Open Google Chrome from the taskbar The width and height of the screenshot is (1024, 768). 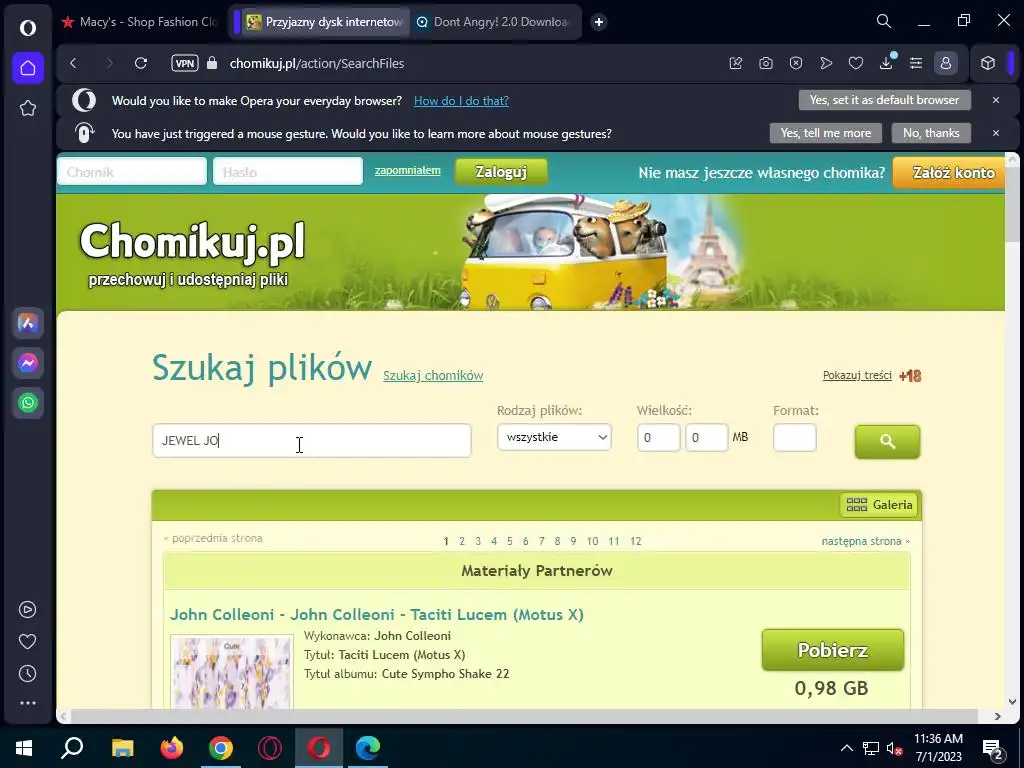coord(221,748)
